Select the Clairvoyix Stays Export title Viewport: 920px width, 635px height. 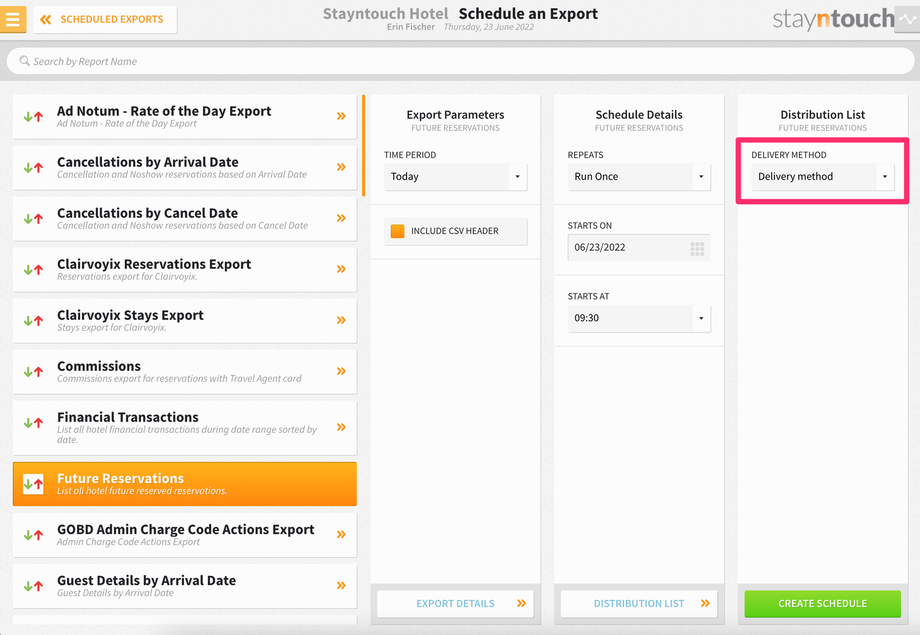click(130, 315)
